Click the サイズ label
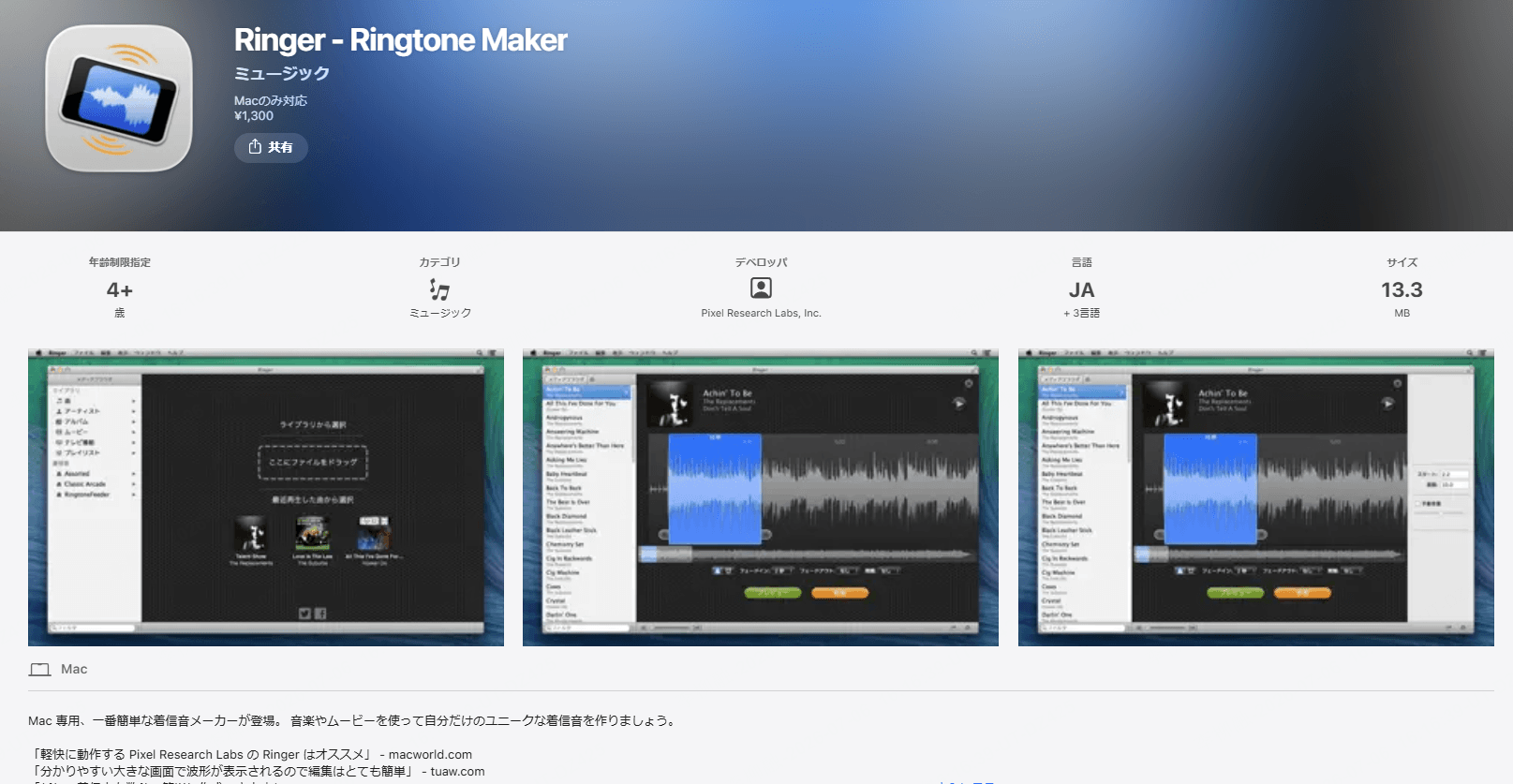Screen dimensions: 1513x784 (1402, 262)
